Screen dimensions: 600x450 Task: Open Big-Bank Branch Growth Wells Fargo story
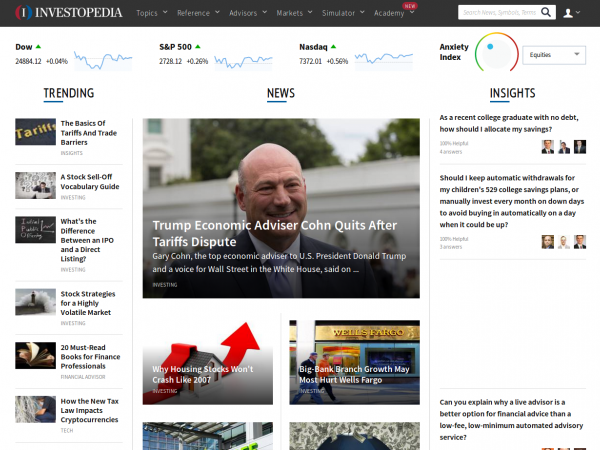pyautogui.click(x=354, y=374)
